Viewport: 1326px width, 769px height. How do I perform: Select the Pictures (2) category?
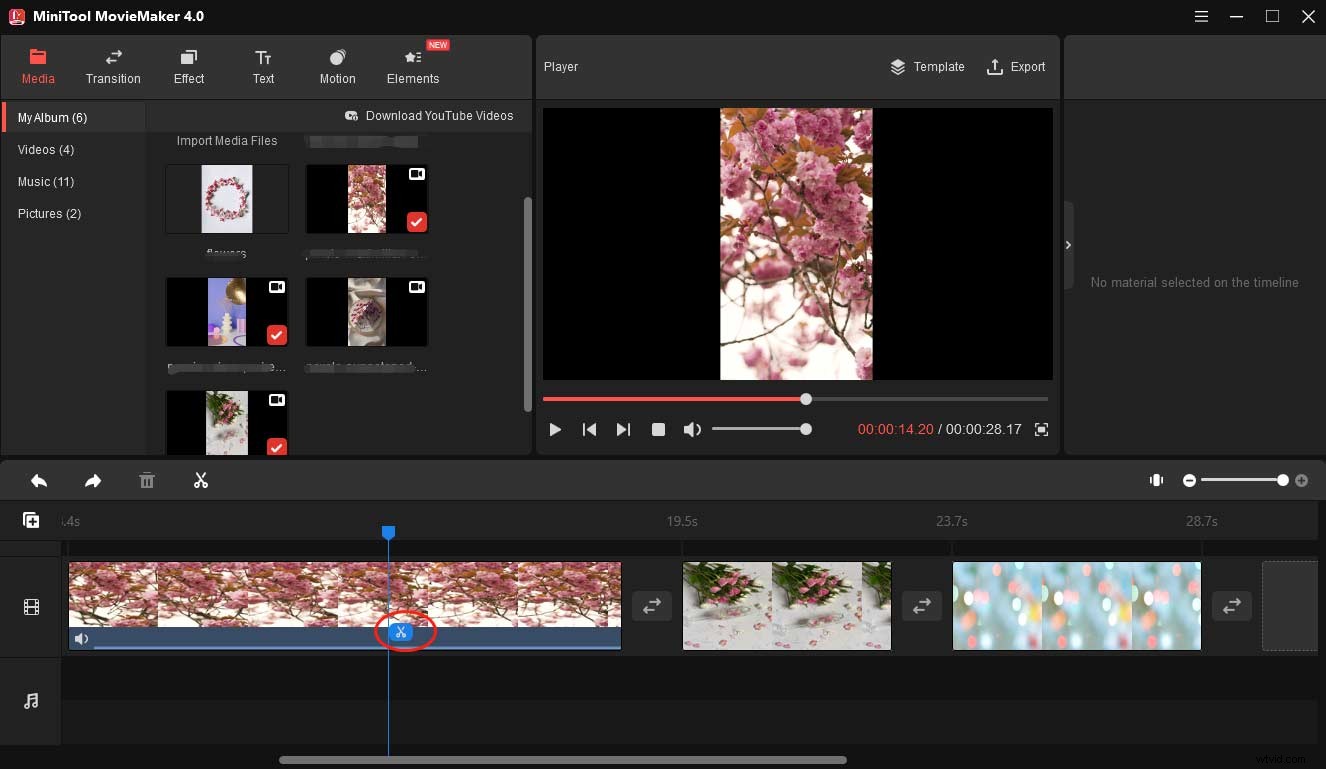[x=49, y=213]
